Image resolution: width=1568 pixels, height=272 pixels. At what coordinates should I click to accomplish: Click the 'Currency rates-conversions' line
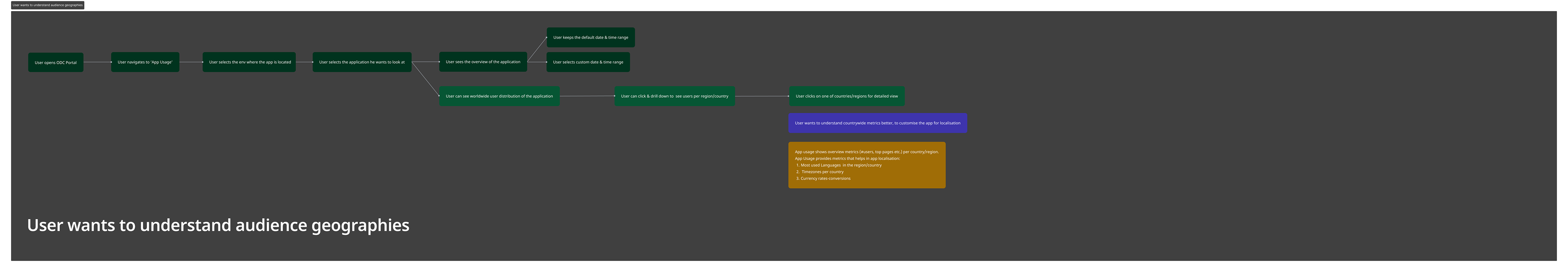point(825,179)
